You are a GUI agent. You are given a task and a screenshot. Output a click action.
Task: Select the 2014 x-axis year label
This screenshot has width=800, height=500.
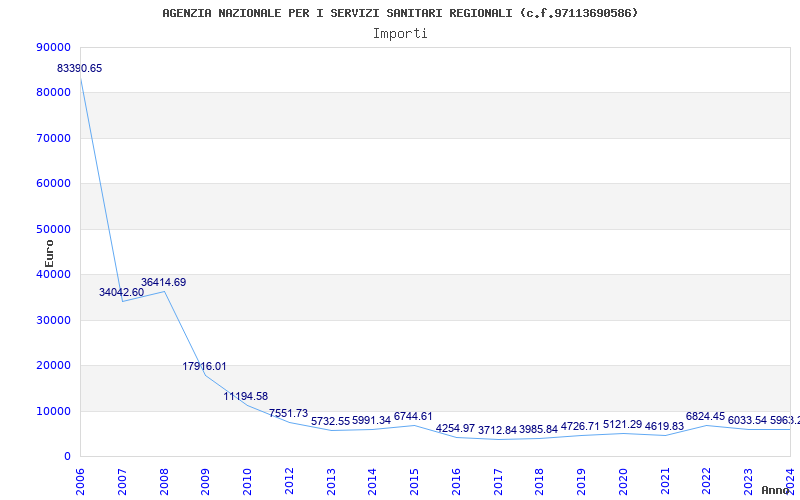372,482
